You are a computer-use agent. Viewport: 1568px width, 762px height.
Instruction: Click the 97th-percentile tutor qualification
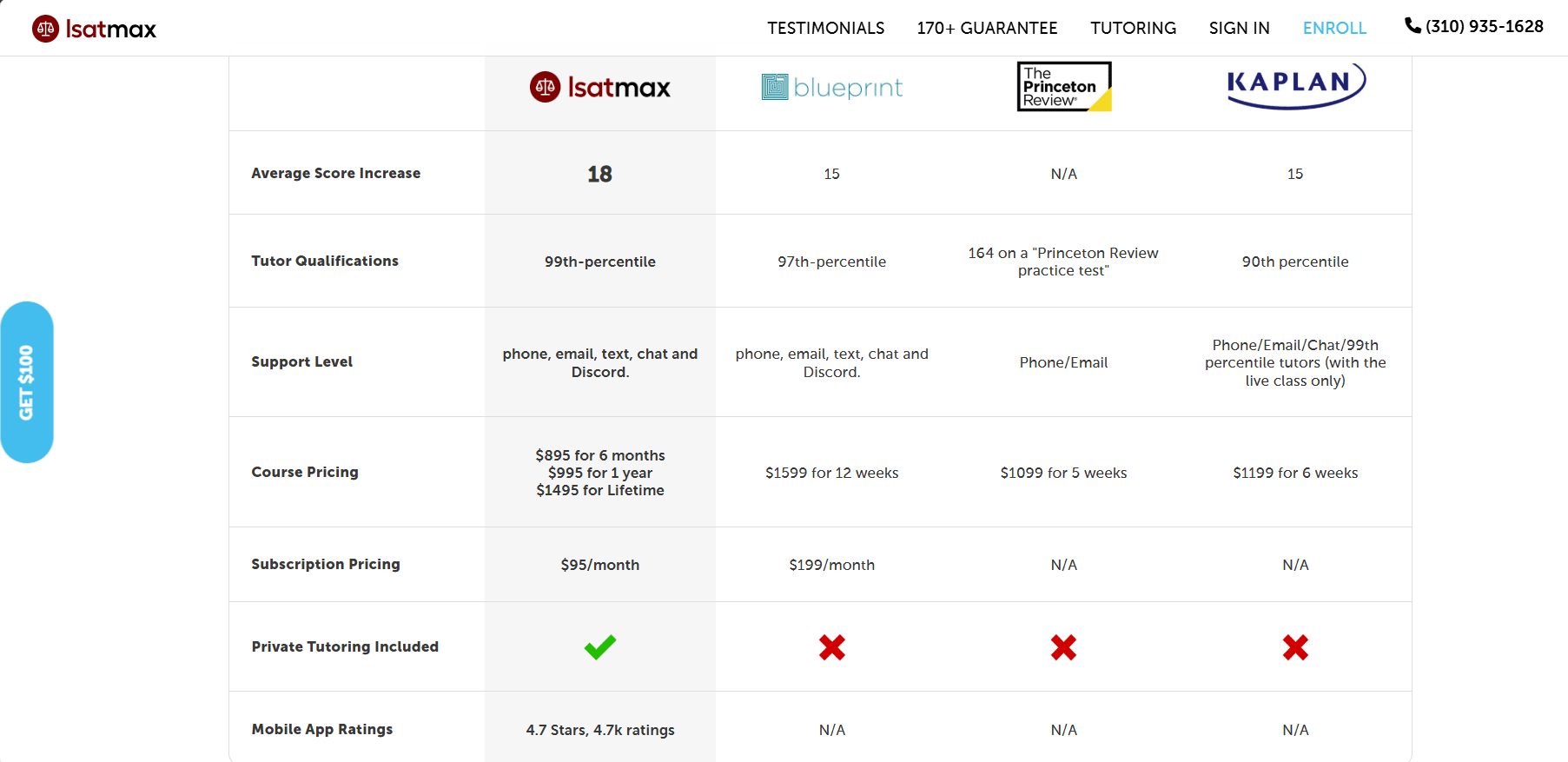tap(832, 262)
